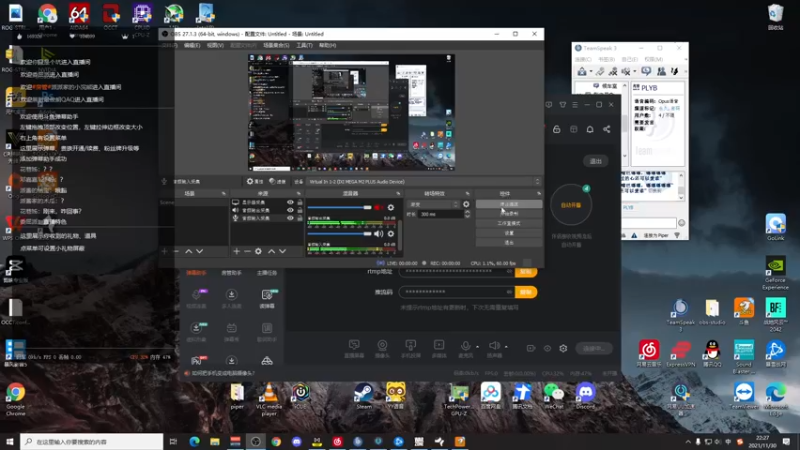
Task: Copy the rtmp address with orange button
Action: click(x=526, y=271)
